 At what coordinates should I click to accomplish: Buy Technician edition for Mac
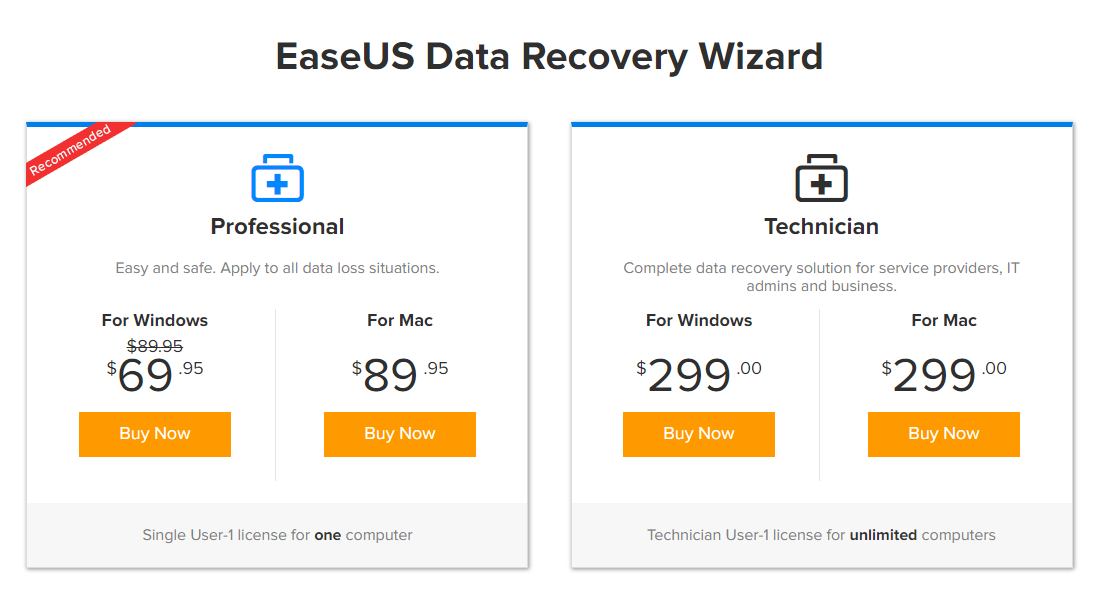click(944, 434)
